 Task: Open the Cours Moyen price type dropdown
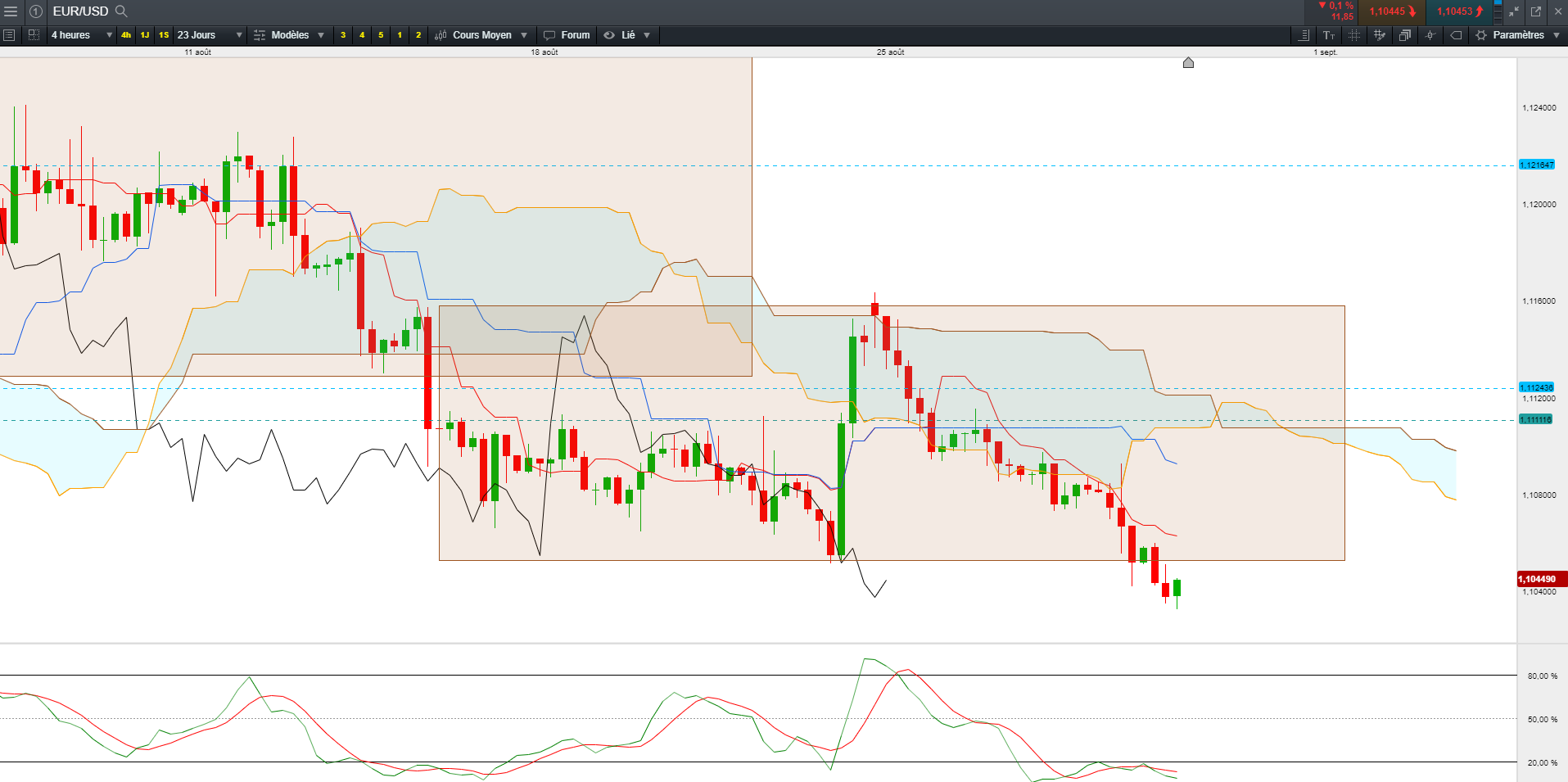481,35
